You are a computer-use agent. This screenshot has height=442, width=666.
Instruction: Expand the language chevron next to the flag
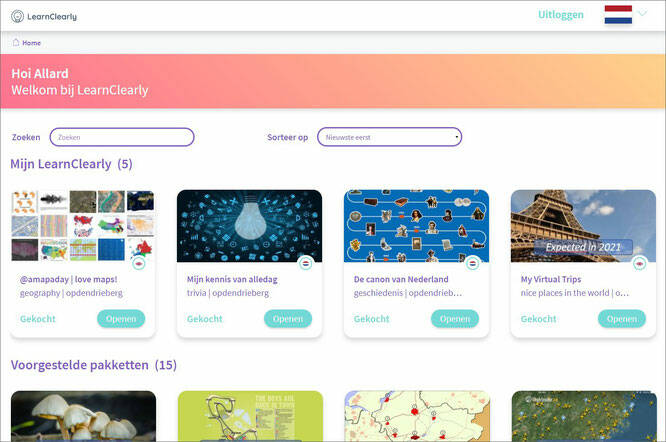(642, 13)
